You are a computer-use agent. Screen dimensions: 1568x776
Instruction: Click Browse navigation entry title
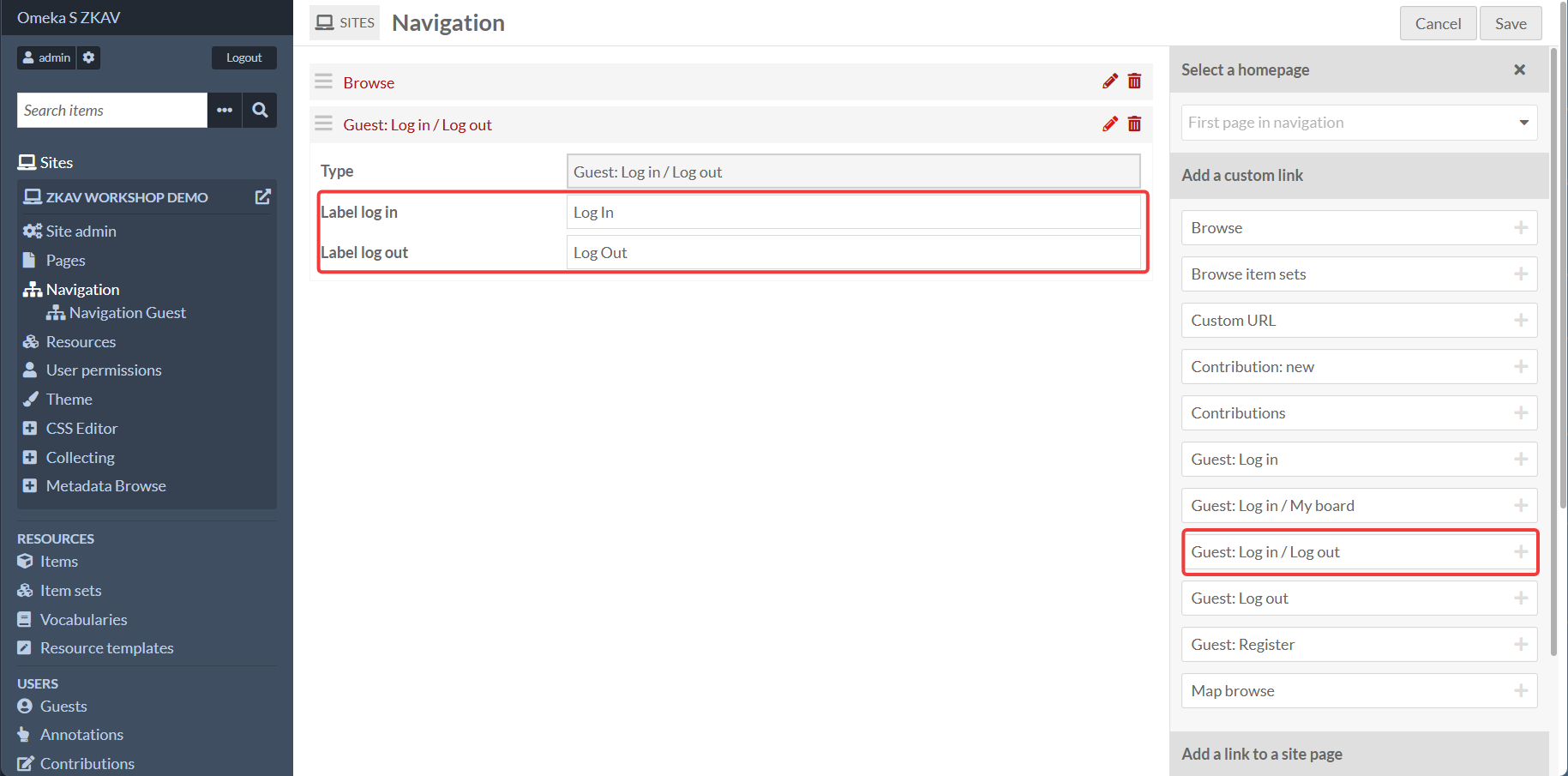[369, 82]
